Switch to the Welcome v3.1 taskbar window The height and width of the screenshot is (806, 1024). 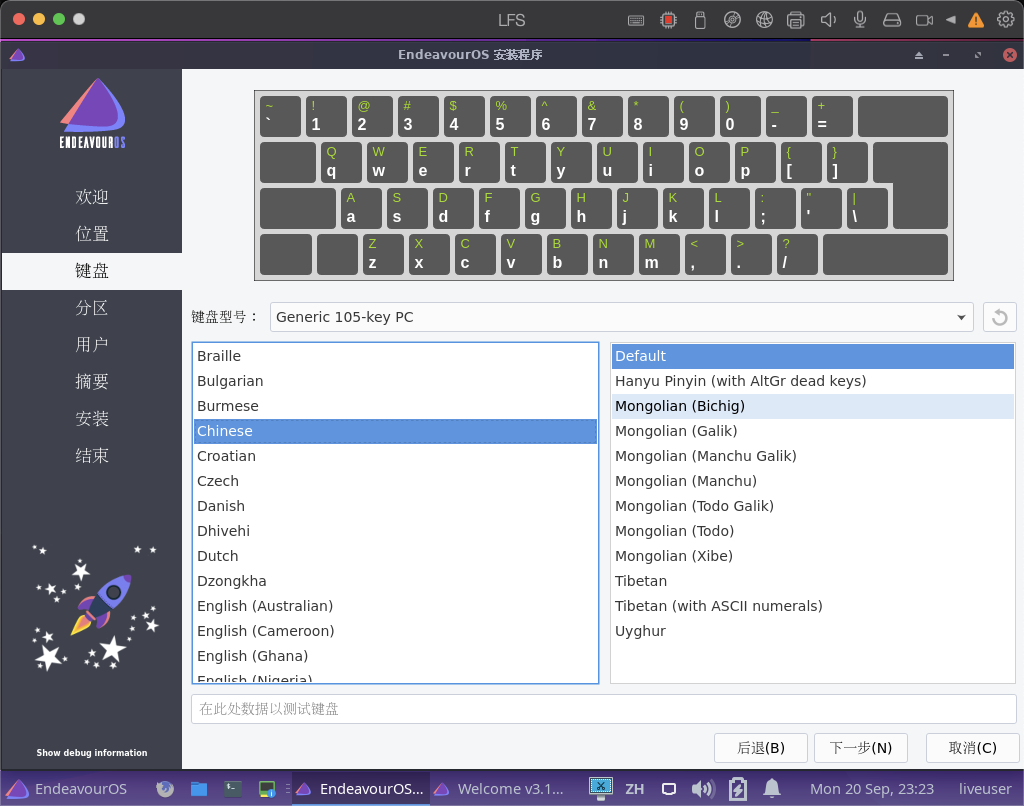[x=500, y=789]
